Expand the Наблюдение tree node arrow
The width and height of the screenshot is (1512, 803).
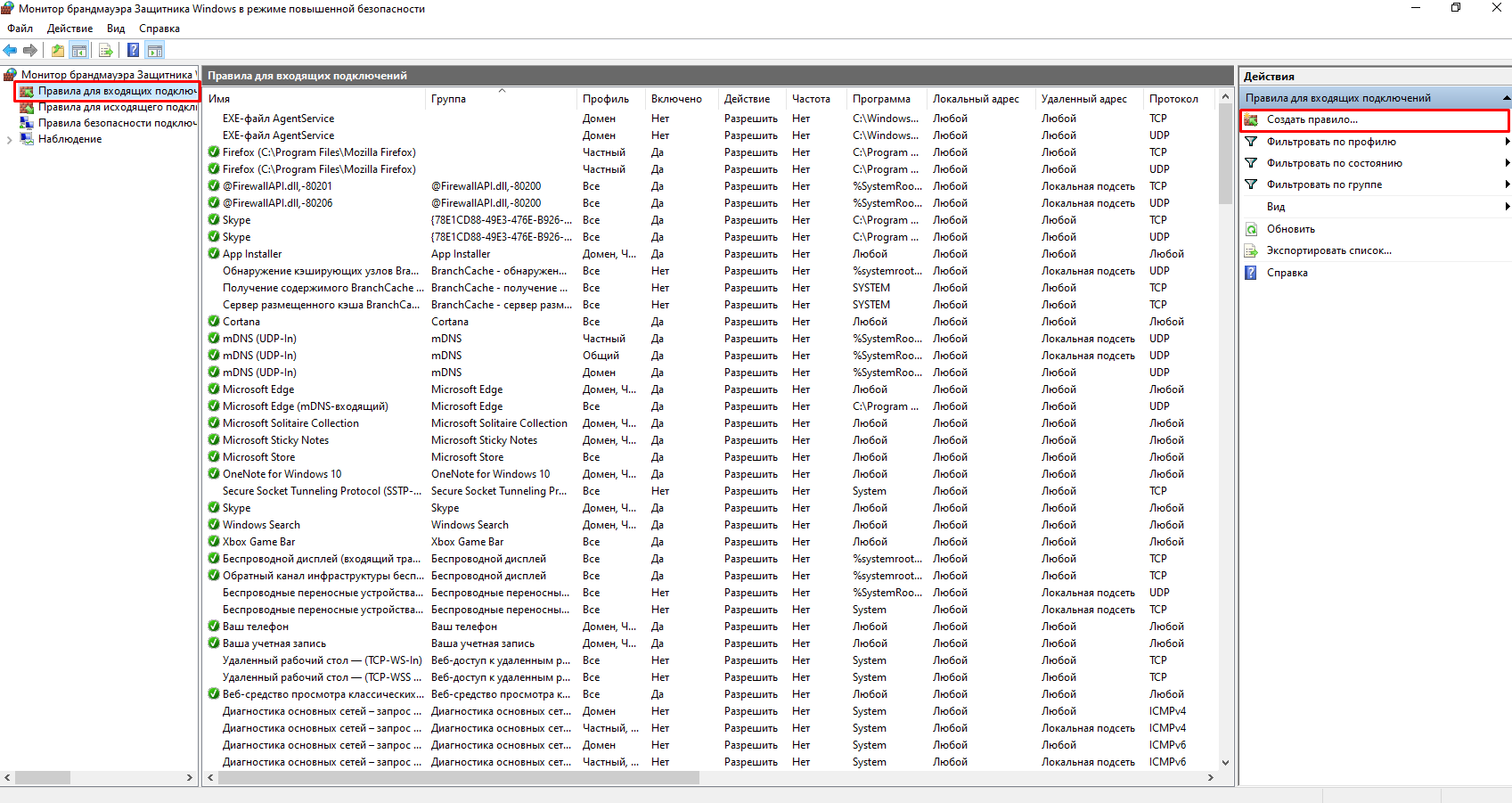click(x=9, y=140)
